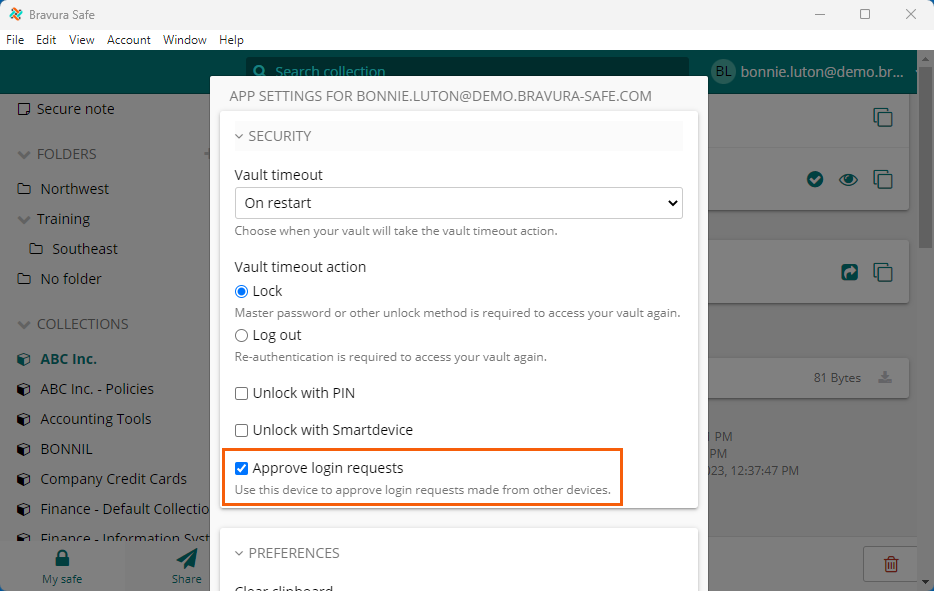Open the File menu
Image resolution: width=934 pixels, height=591 pixels.
click(15, 40)
